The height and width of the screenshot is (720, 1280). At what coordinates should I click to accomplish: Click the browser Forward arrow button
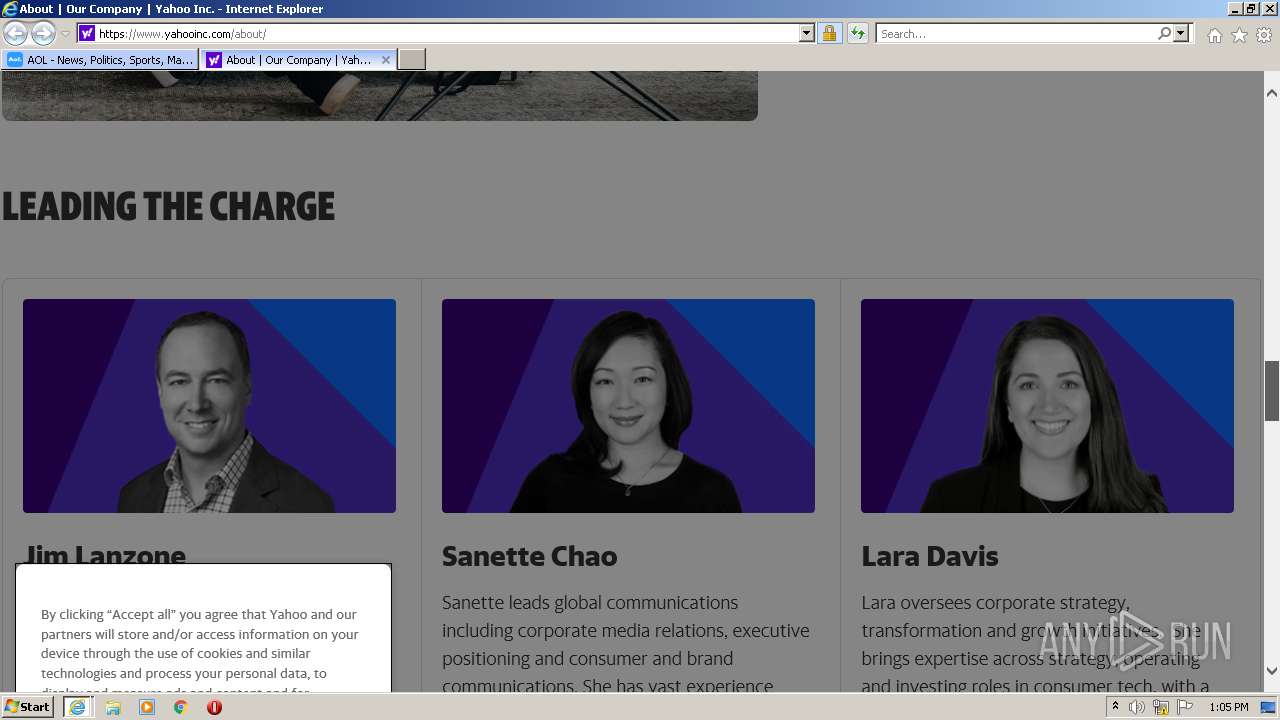(43, 33)
